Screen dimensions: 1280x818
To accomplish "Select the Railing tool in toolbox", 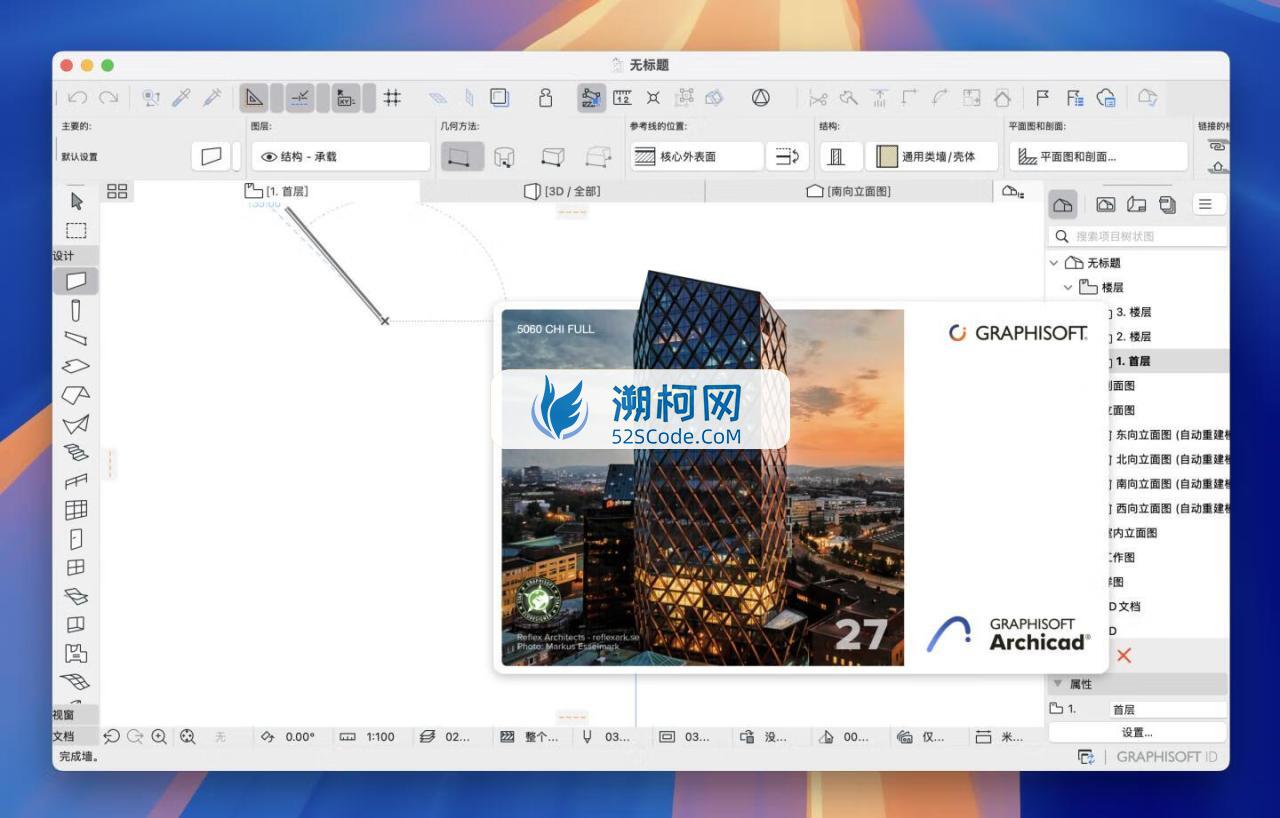I will coord(76,481).
